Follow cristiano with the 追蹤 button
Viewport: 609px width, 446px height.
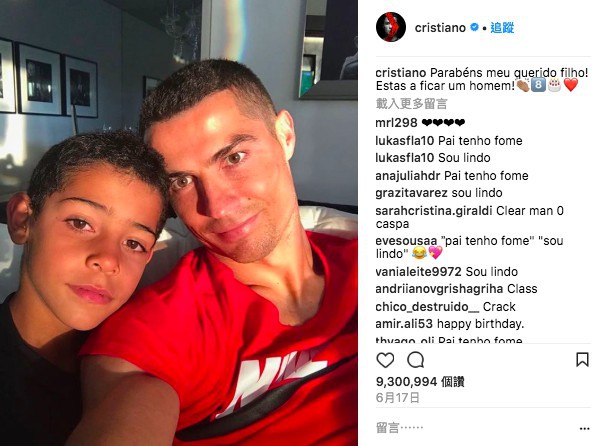point(502,28)
